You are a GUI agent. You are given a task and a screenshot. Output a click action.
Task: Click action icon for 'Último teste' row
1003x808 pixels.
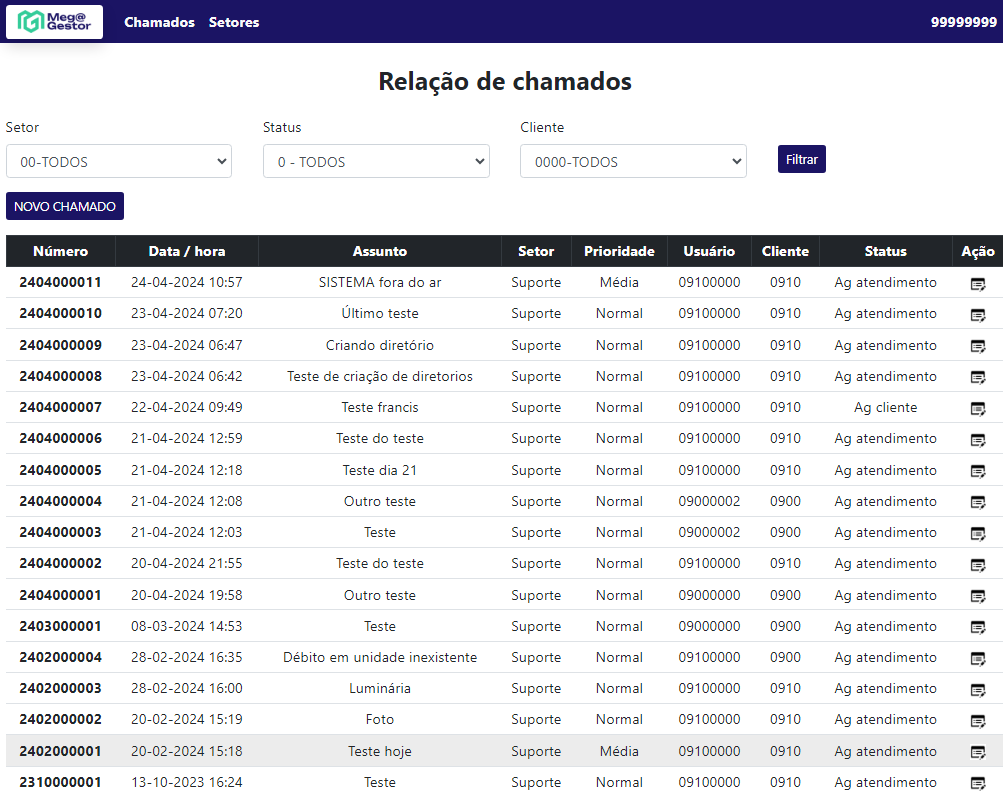pos(977,315)
